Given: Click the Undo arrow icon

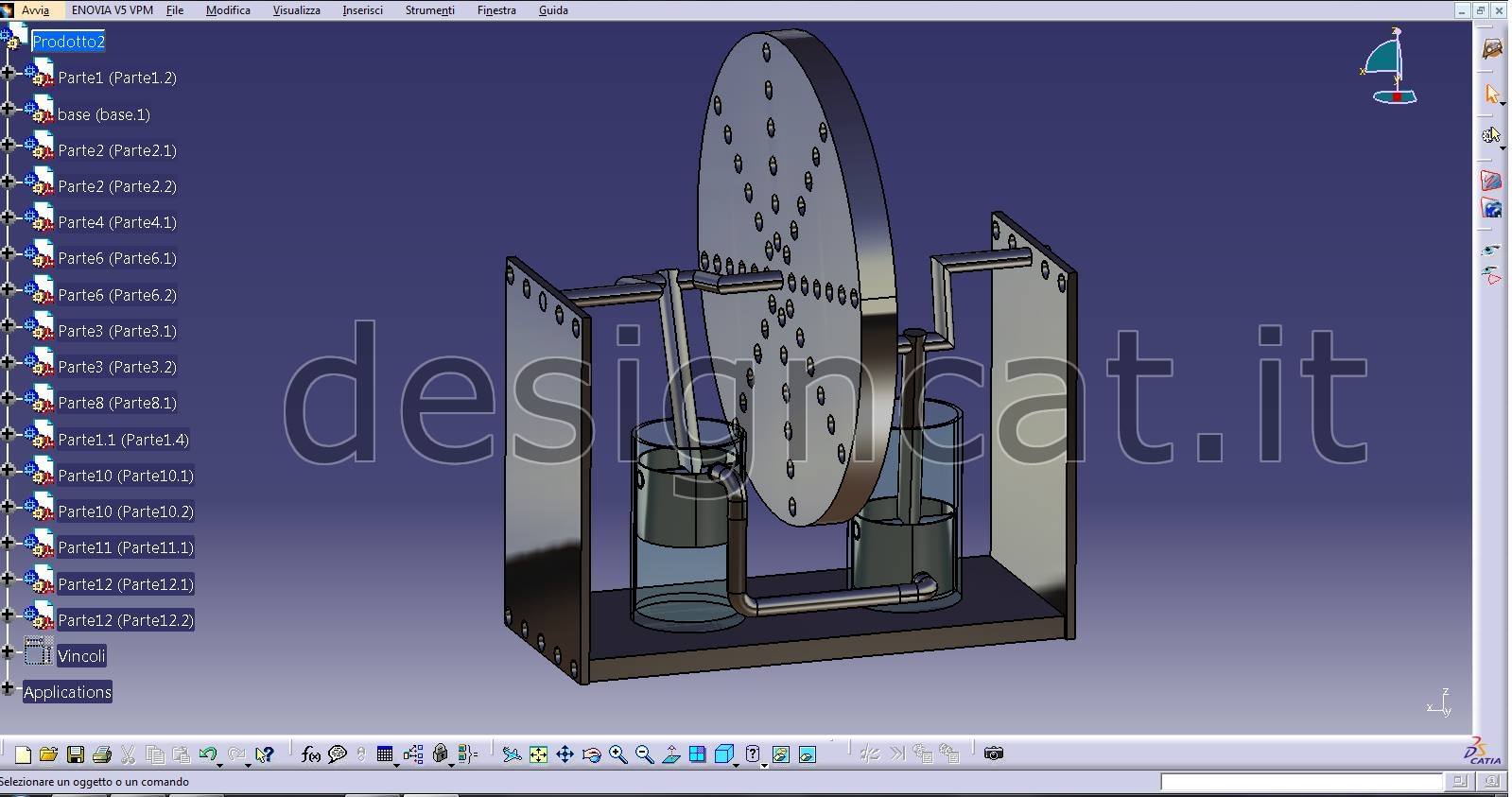Looking at the screenshot, I should click(x=207, y=754).
